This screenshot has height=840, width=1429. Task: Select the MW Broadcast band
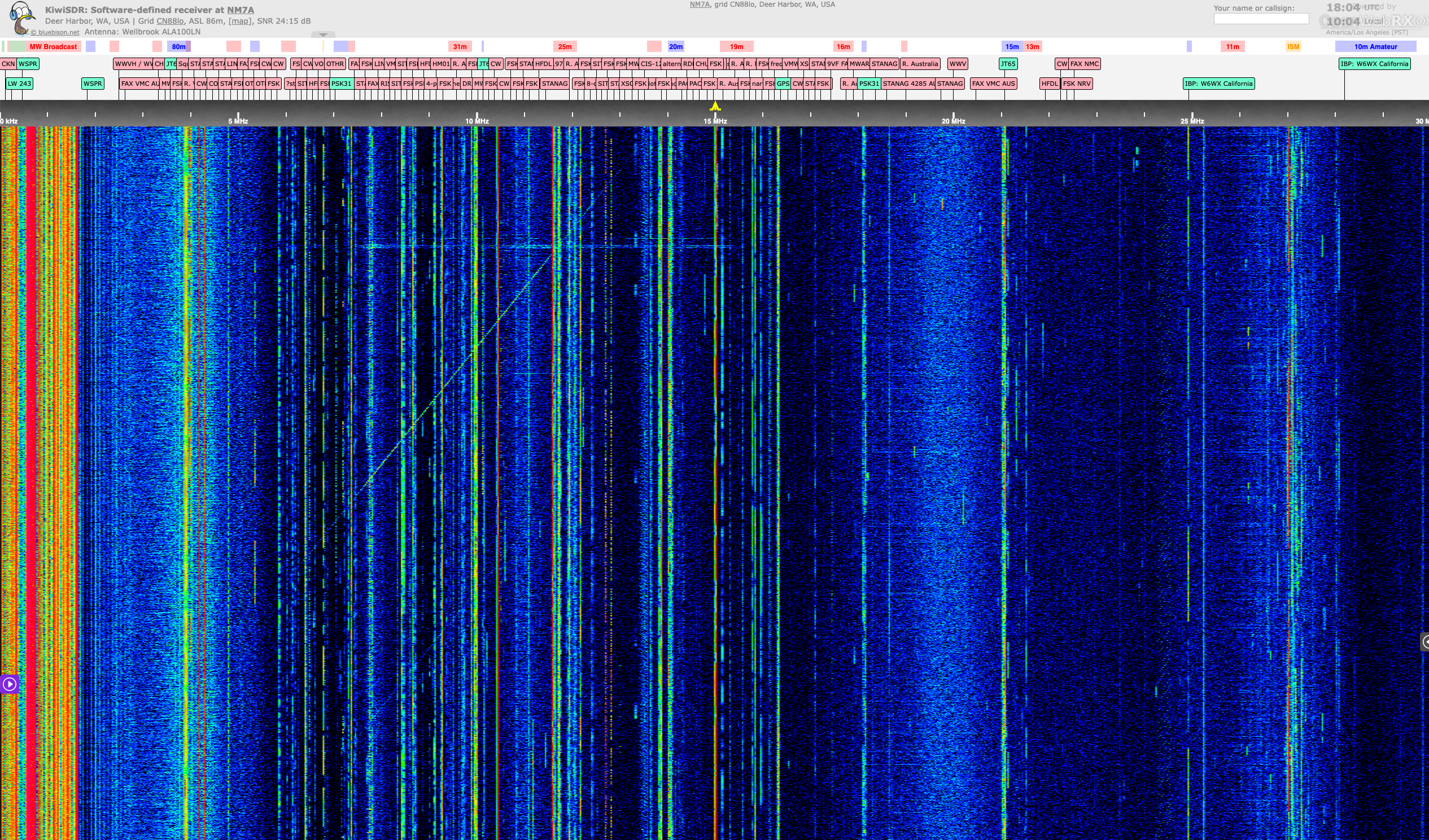click(53, 46)
